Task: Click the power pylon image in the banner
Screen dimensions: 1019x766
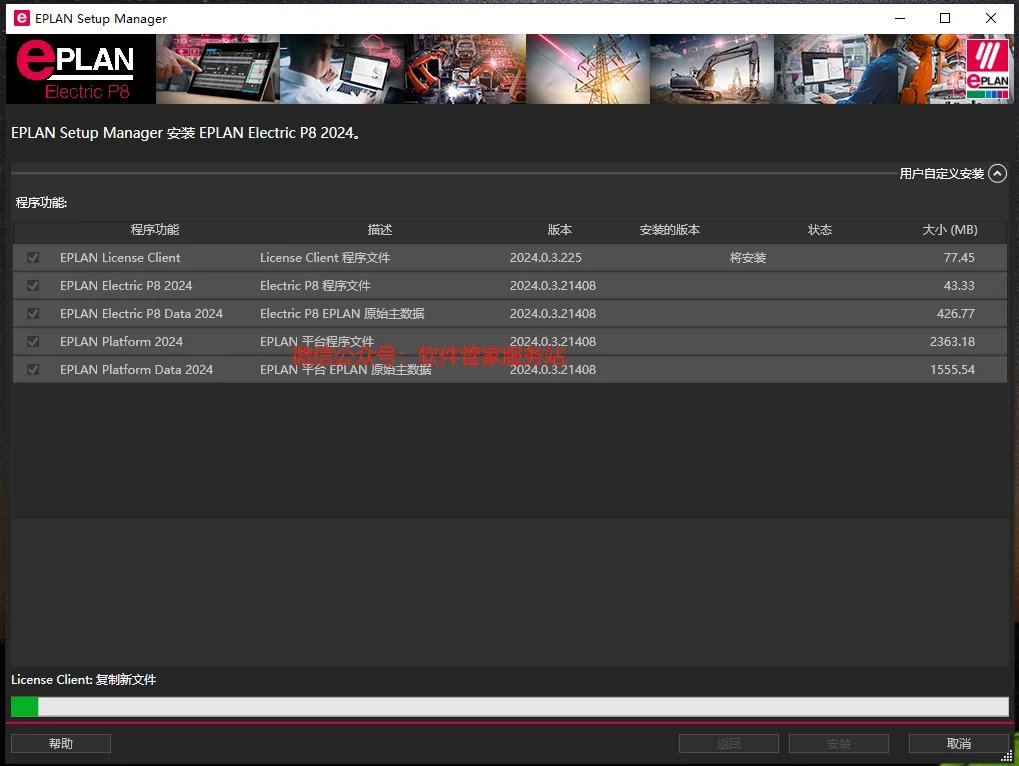Action: (588, 69)
